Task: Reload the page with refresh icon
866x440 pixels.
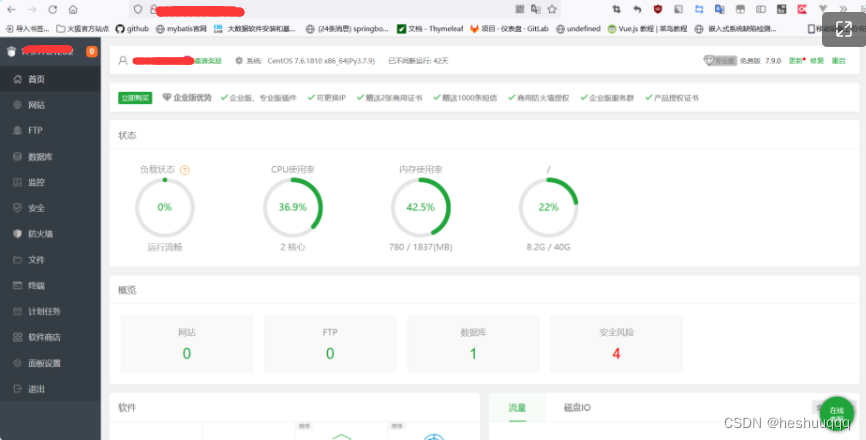Action: [x=52, y=9]
